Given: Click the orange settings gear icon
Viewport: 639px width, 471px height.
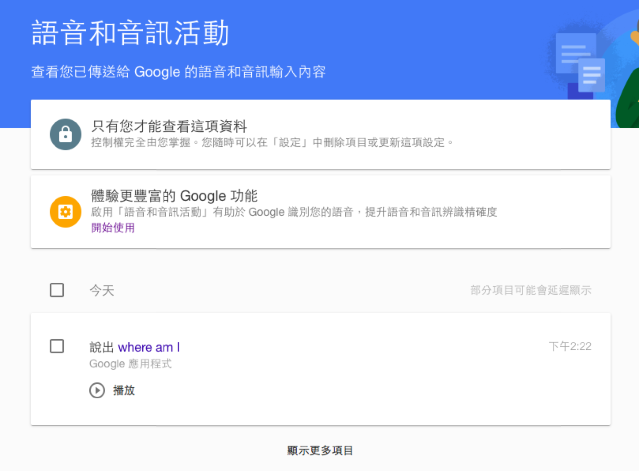Looking at the screenshot, I should click(65, 212).
